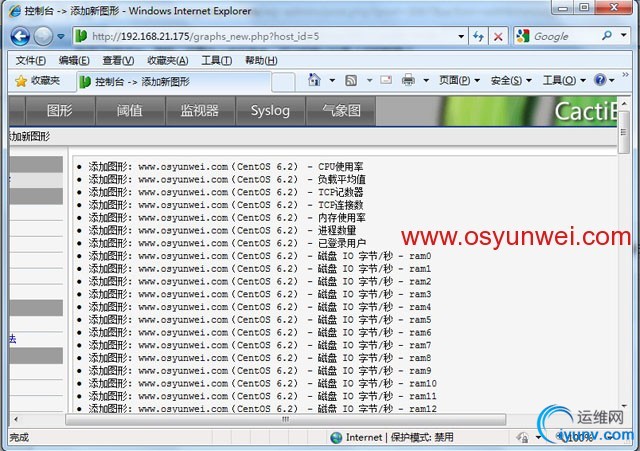Open the 查看(V) menu
Screen dimensions: 640x451
click(118, 61)
